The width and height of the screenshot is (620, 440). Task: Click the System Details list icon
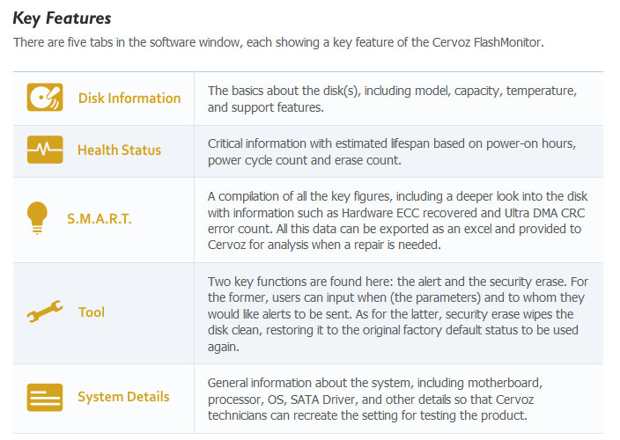click(x=45, y=397)
